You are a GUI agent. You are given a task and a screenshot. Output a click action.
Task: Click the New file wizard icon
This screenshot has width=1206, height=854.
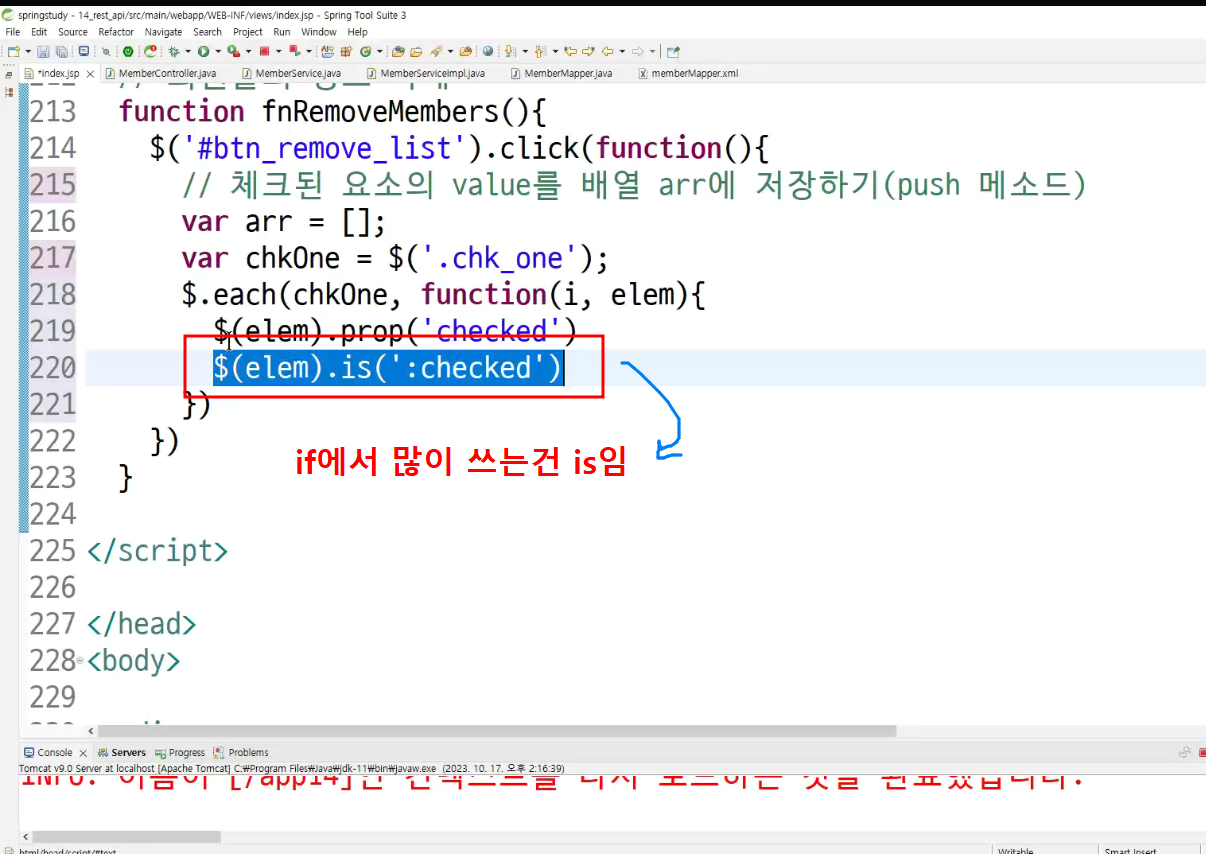coord(13,51)
